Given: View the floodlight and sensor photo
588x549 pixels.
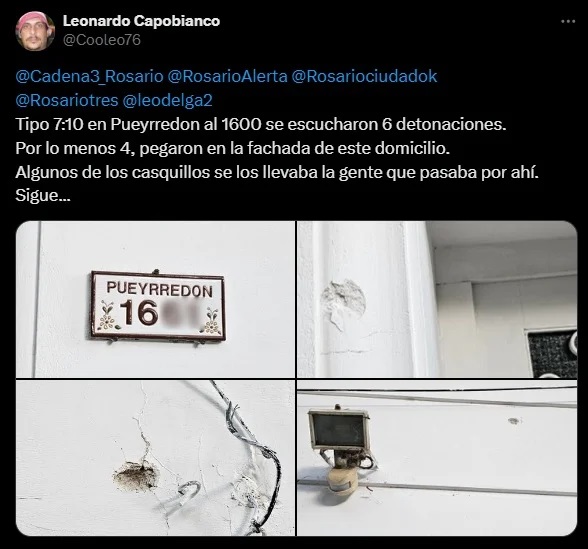Looking at the screenshot, I should [x=437, y=458].
